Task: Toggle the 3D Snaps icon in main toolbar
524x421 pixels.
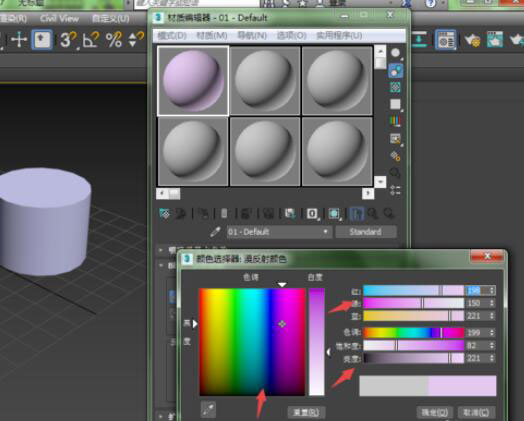Action: click(68, 40)
